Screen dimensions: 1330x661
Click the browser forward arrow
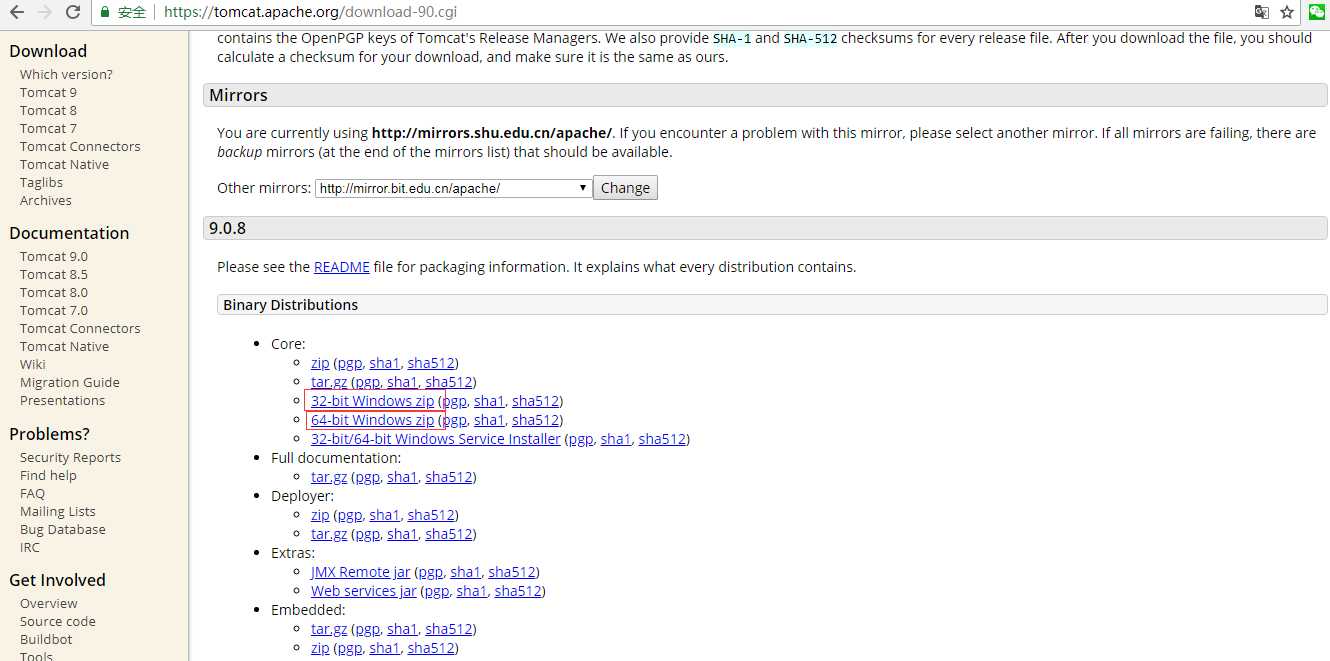pos(44,12)
